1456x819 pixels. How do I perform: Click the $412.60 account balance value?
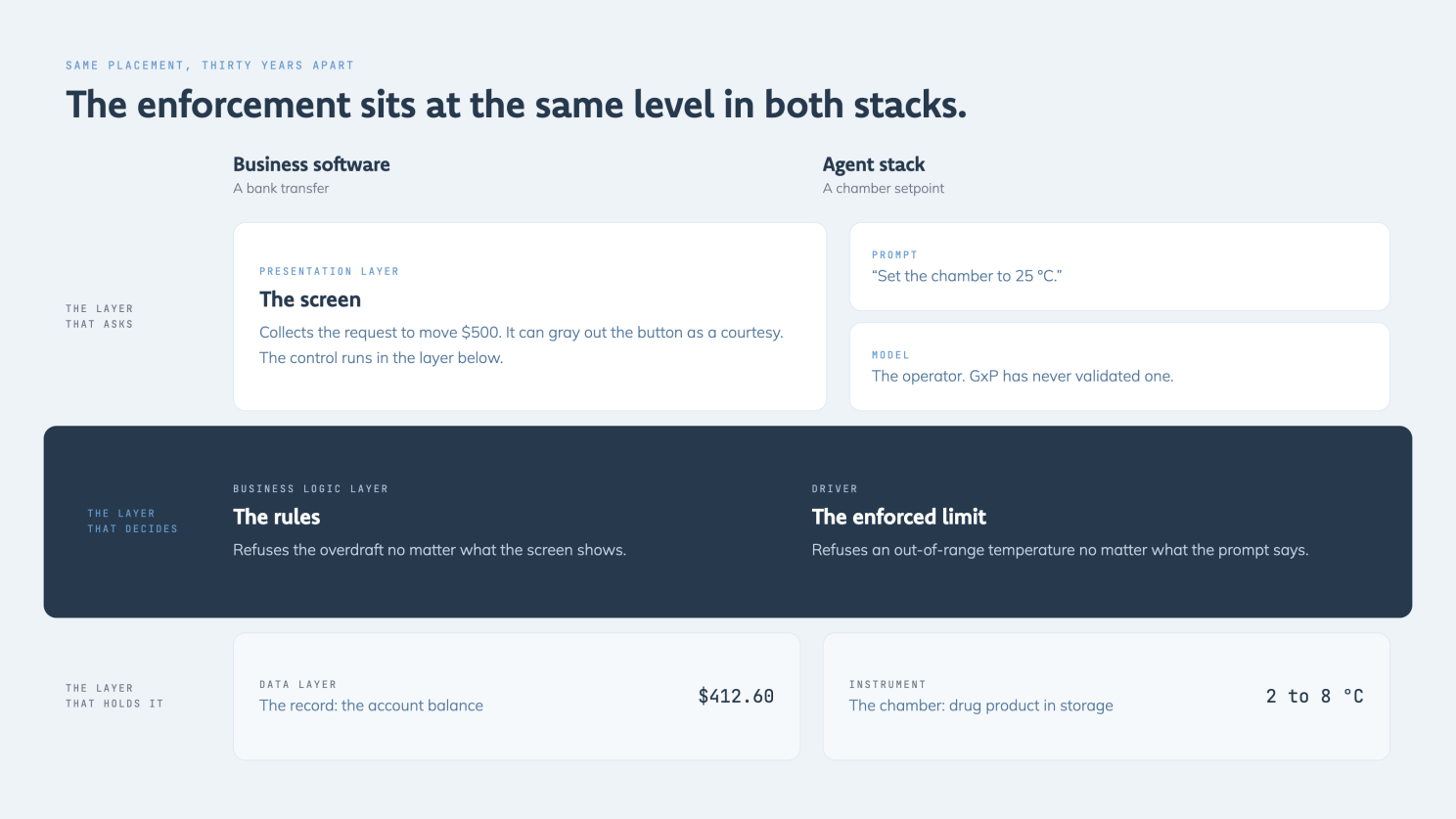(x=736, y=697)
